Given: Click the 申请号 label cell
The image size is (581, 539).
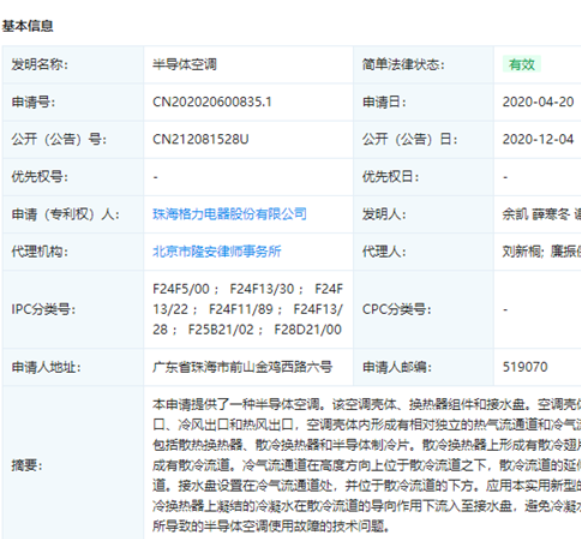Looking at the screenshot, I should 73,102.
